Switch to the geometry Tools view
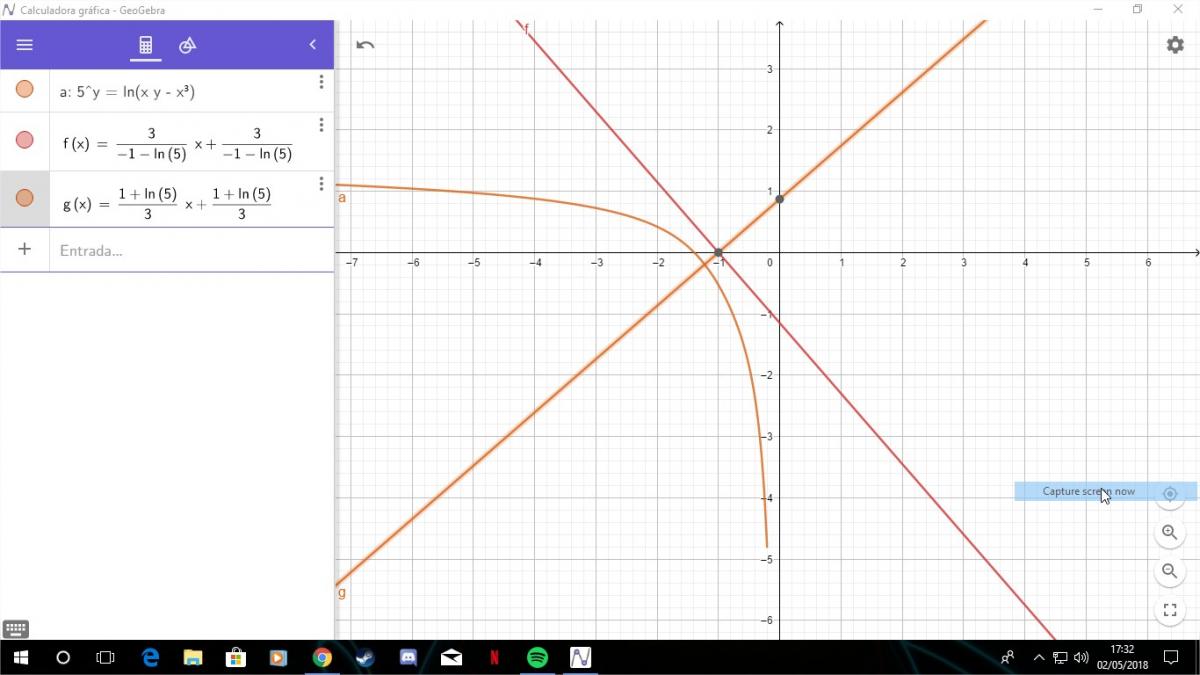The height and width of the screenshot is (675, 1200). [x=187, y=45]
